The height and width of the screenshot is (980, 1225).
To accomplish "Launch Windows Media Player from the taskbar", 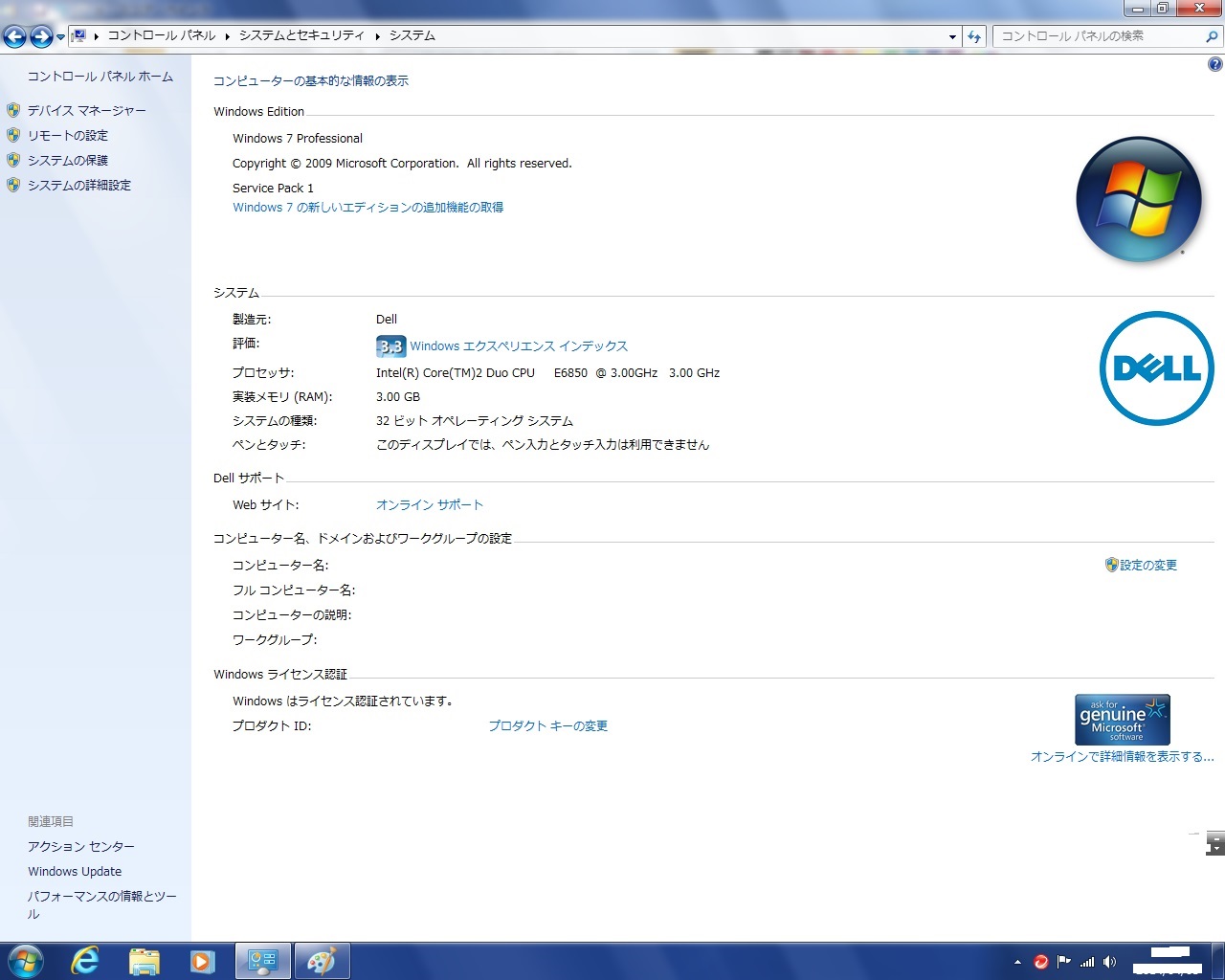I will pos(202,961).
